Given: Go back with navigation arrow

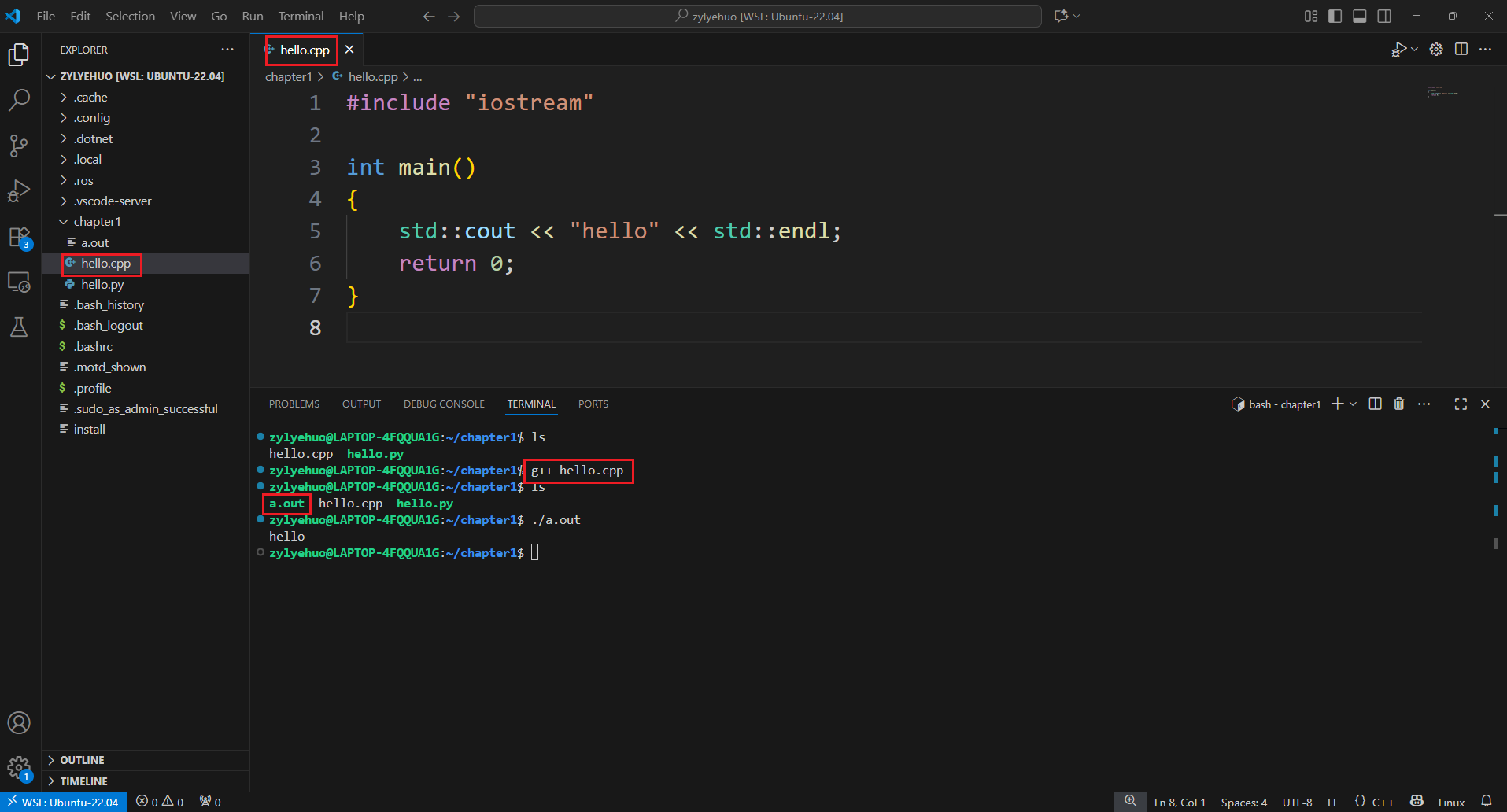Looking at the screenshot, I should pos(429,17).
